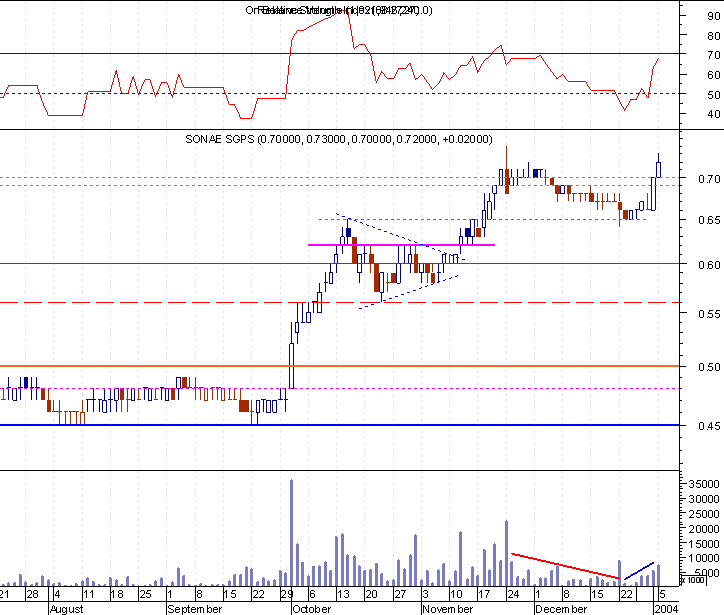
Task: Select the date label 13 on the time axis
Action: [344, 594]
